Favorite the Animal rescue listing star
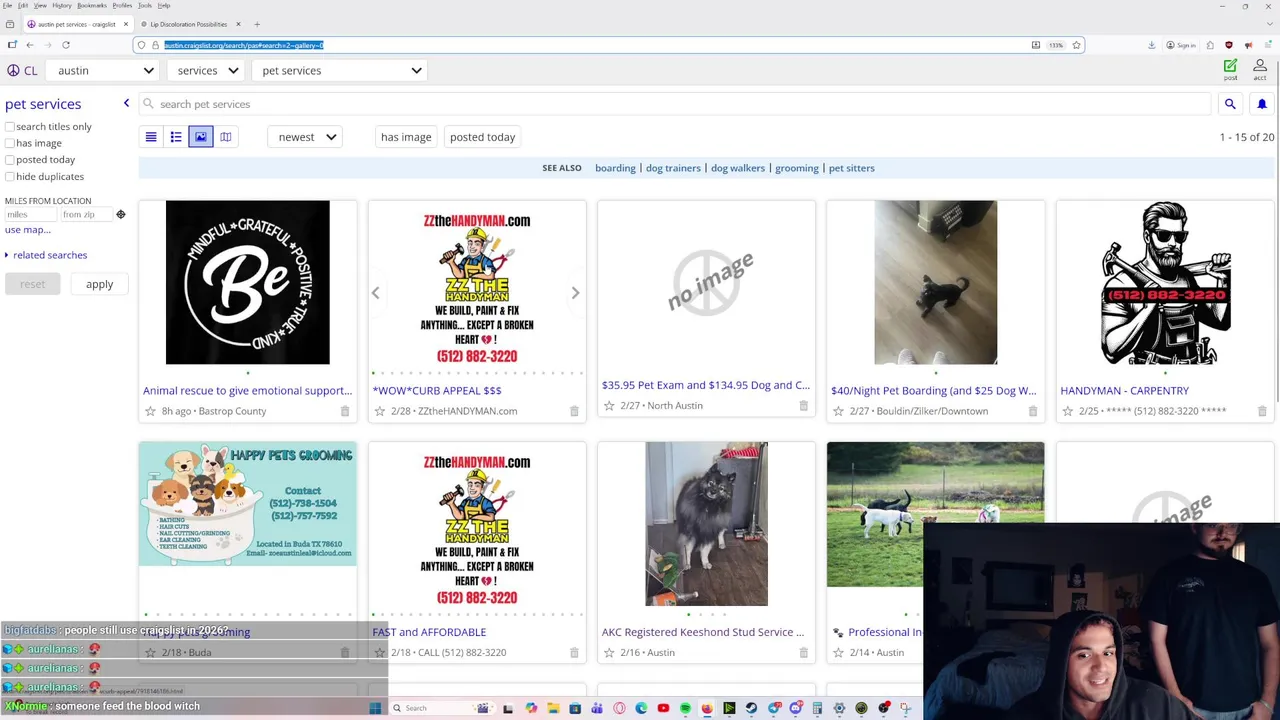This screenshot has height=720, width=1280. [x=150, y=411]
